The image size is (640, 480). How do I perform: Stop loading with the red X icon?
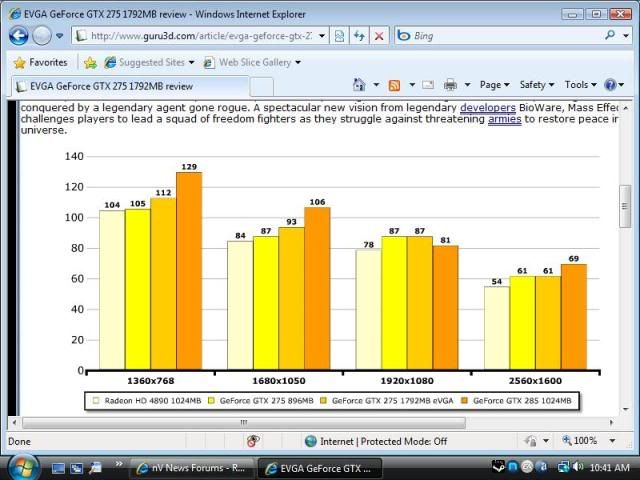coord(379,36)
